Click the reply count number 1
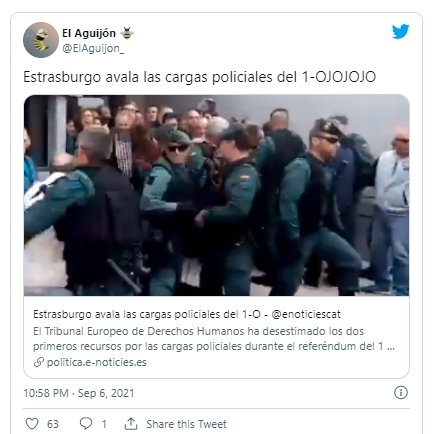Screen dimensions: 433x434 104,424
